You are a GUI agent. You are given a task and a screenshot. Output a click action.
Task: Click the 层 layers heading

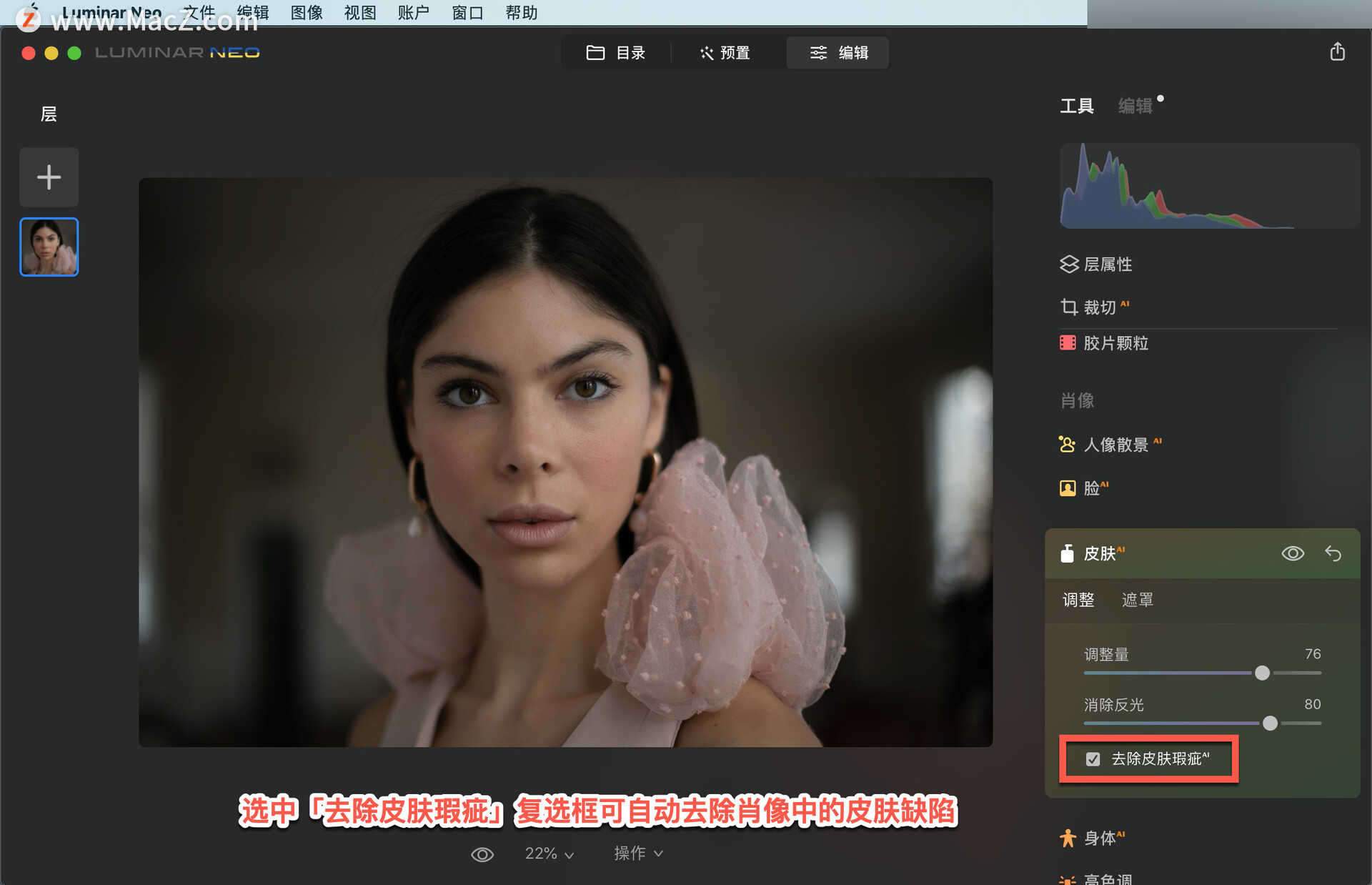tap(49, 114)
